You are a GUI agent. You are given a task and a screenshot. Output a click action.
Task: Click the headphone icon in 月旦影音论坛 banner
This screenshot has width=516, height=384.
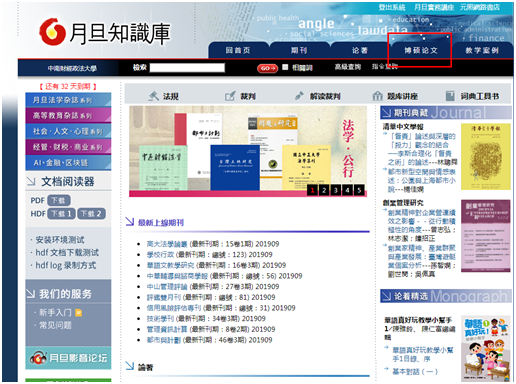pos(38,358)
